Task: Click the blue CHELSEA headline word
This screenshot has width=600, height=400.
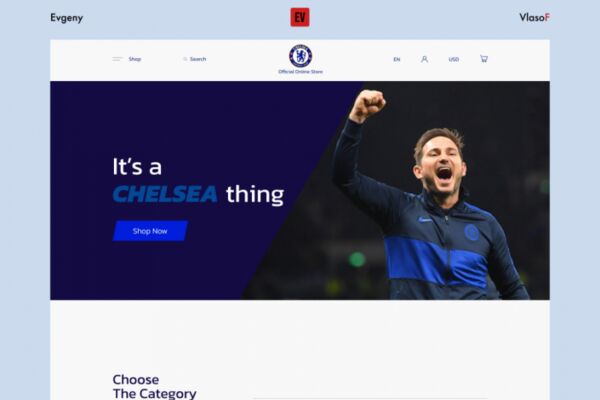Action: (x=165, y=194)
